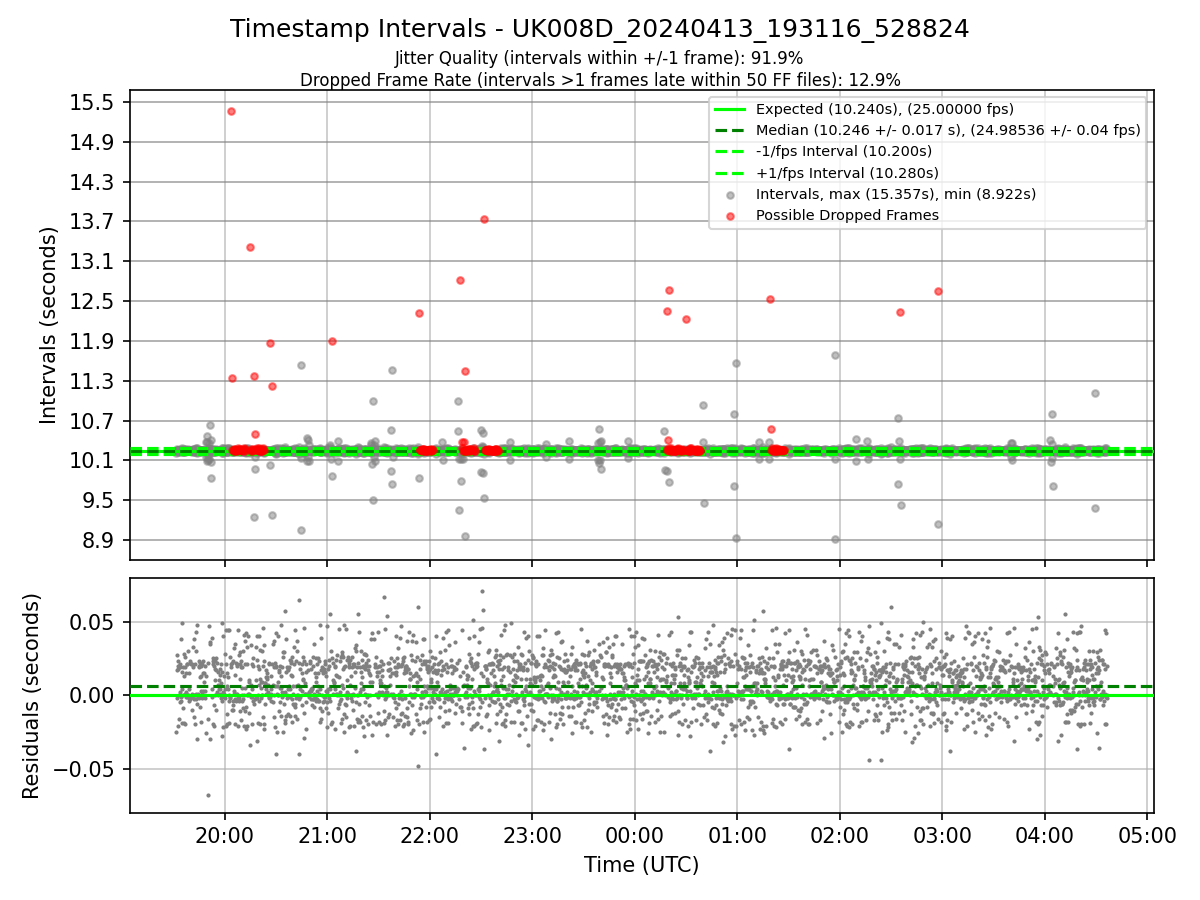
Task: Click the "13.1" y-axis tick label
Action: click(x=93, y=261)
